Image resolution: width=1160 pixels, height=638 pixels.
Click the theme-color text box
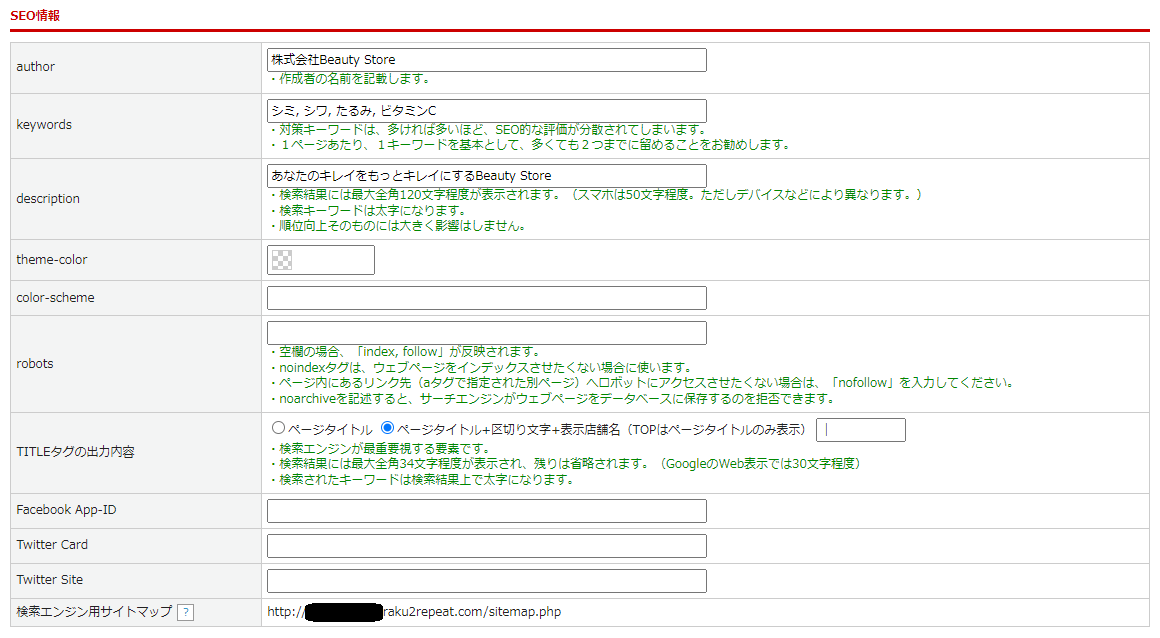(321, 260)
